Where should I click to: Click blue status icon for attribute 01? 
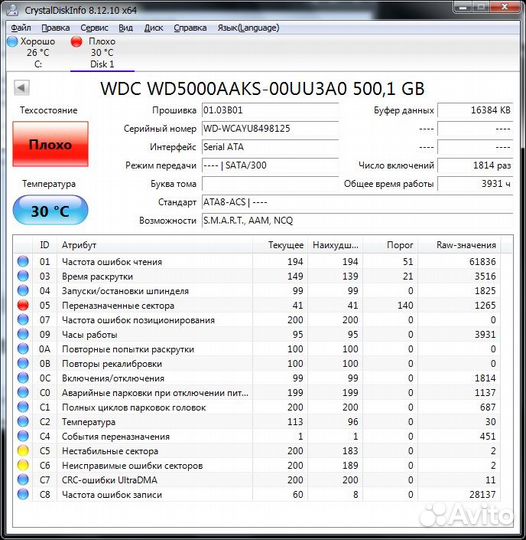click(23, 261)
